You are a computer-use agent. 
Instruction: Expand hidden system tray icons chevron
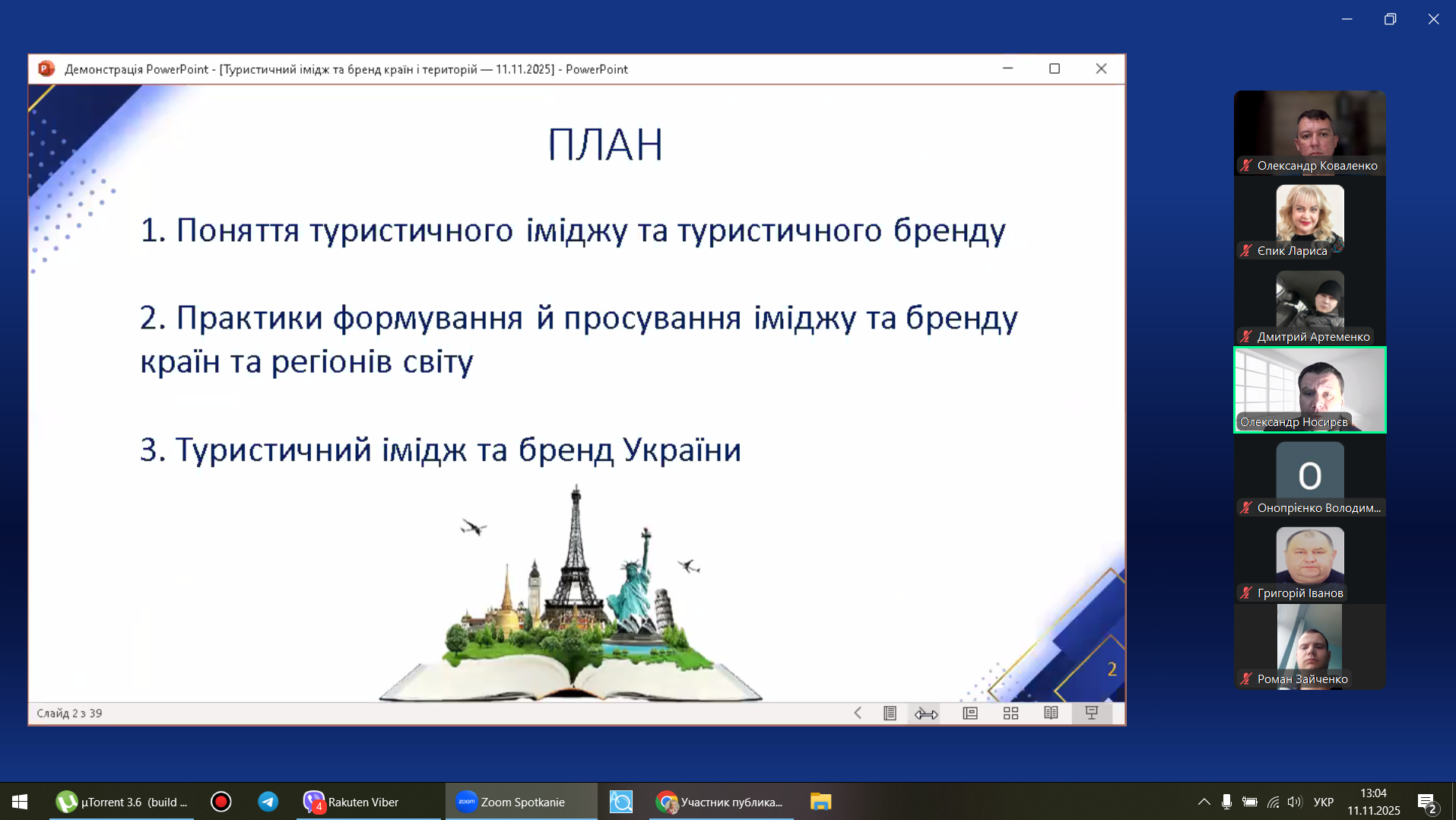(x=1204, y=802)
